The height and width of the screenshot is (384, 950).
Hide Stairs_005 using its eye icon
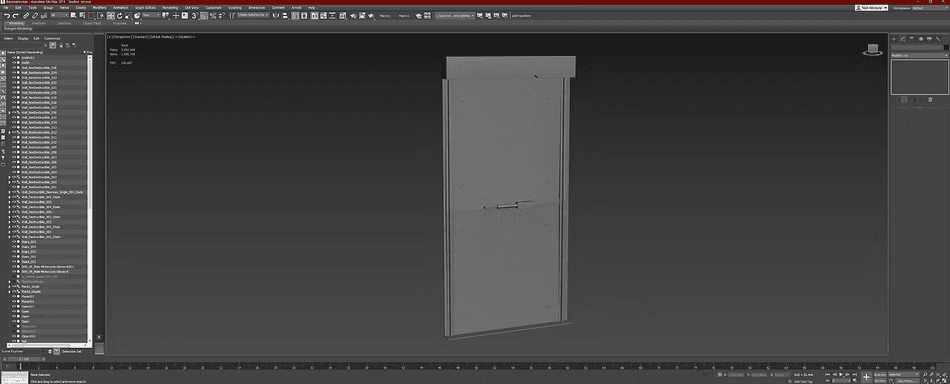(x=14, y=242)
